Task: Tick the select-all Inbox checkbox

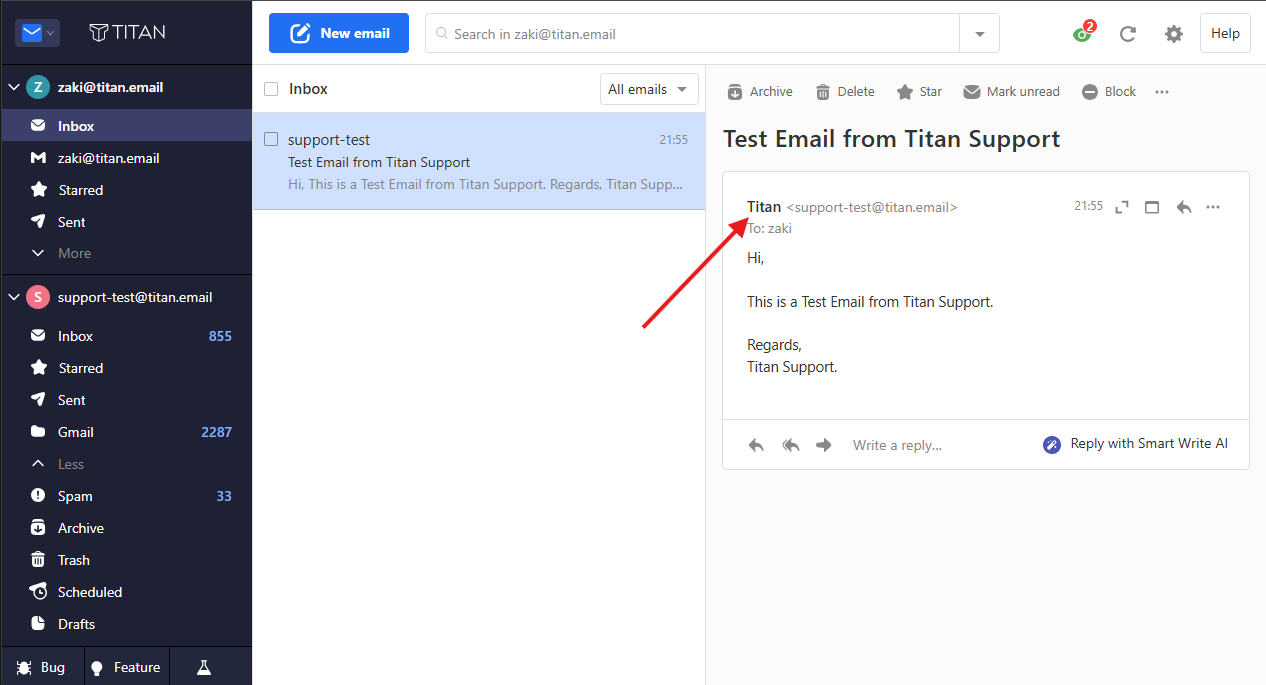Action: [x=271, y=89]
